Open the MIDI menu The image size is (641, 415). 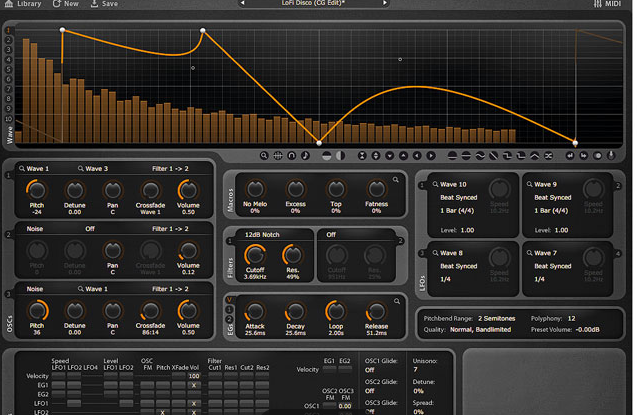pyautogui.click(x=611, y=4)
